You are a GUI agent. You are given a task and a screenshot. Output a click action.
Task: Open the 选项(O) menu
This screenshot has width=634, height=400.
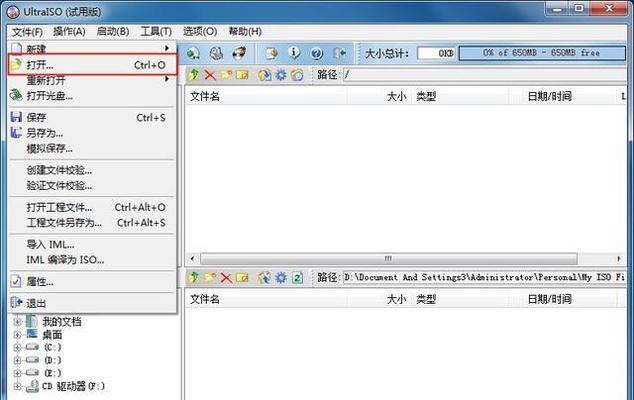(200, 32)
